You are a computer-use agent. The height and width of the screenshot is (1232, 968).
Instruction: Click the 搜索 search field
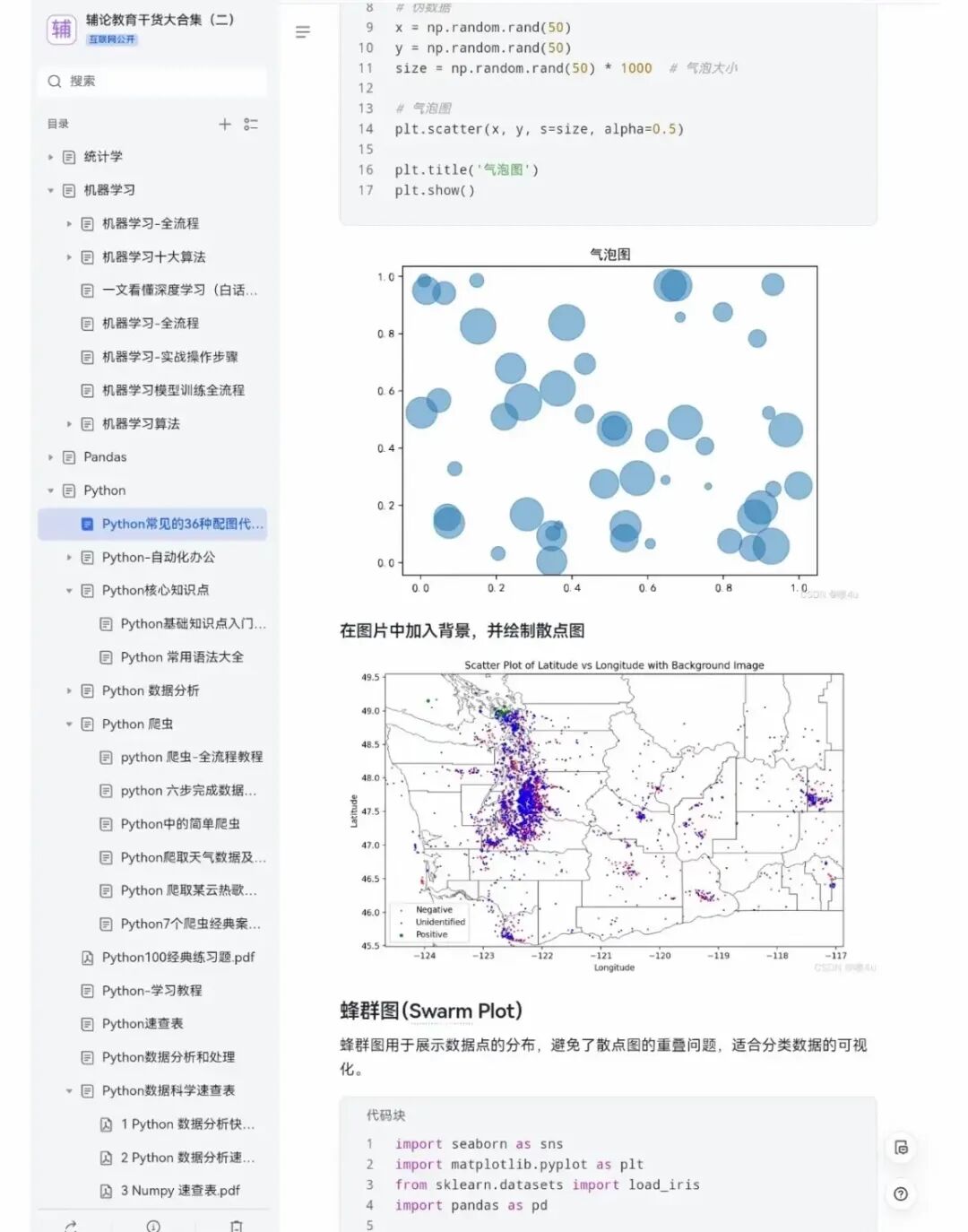coord(153,81)
